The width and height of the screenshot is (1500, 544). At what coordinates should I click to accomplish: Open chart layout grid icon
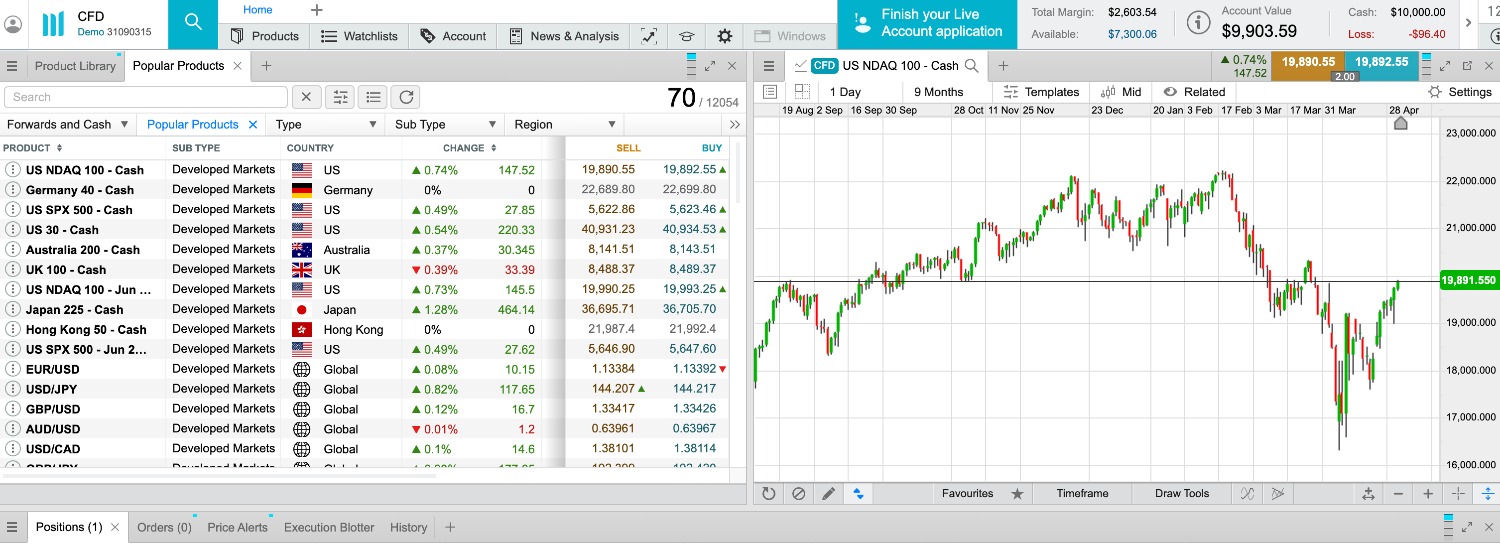click(x=802, y=91)
